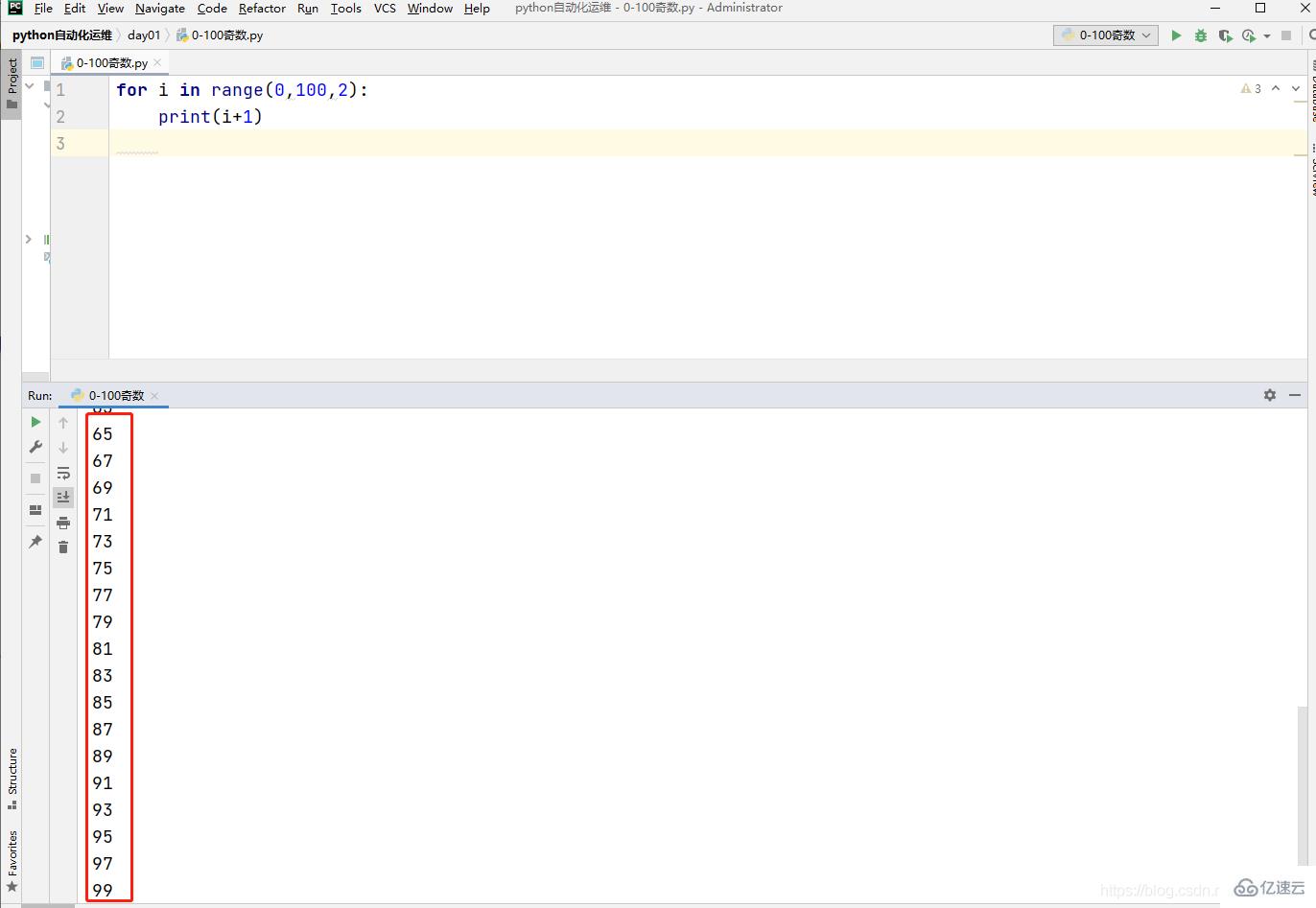Open Search Everywhere magnifier icon
Screen dimensions: 1316x908
1311,35
